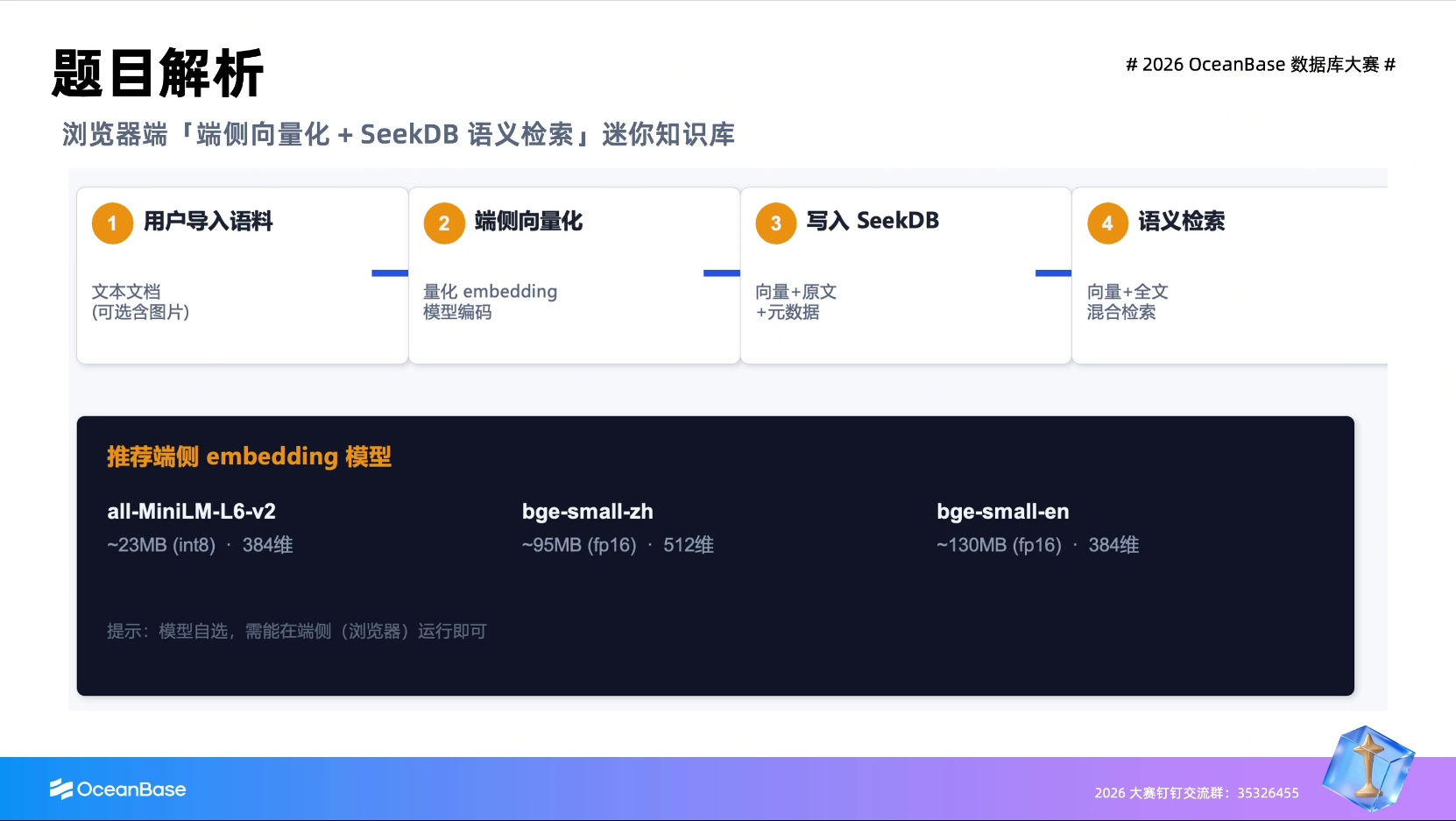Select the bge-small-zh model name
1456x821 pixels.
click(x=587, y=511)
